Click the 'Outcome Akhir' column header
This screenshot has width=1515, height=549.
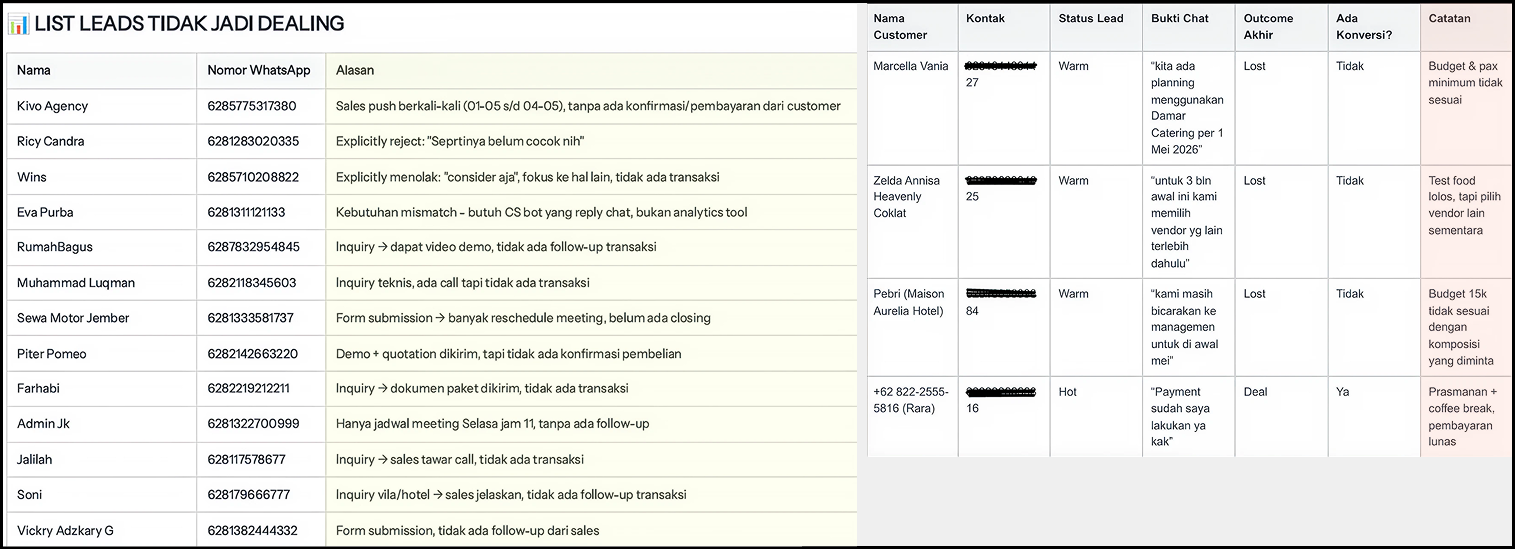pyautogui.click(x=1281, y=27)
